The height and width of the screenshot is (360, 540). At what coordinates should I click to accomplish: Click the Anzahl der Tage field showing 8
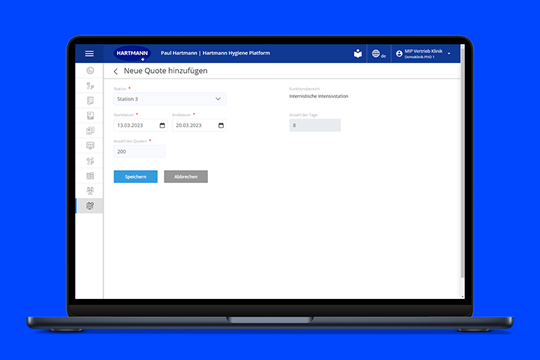[x=315, y=125]
